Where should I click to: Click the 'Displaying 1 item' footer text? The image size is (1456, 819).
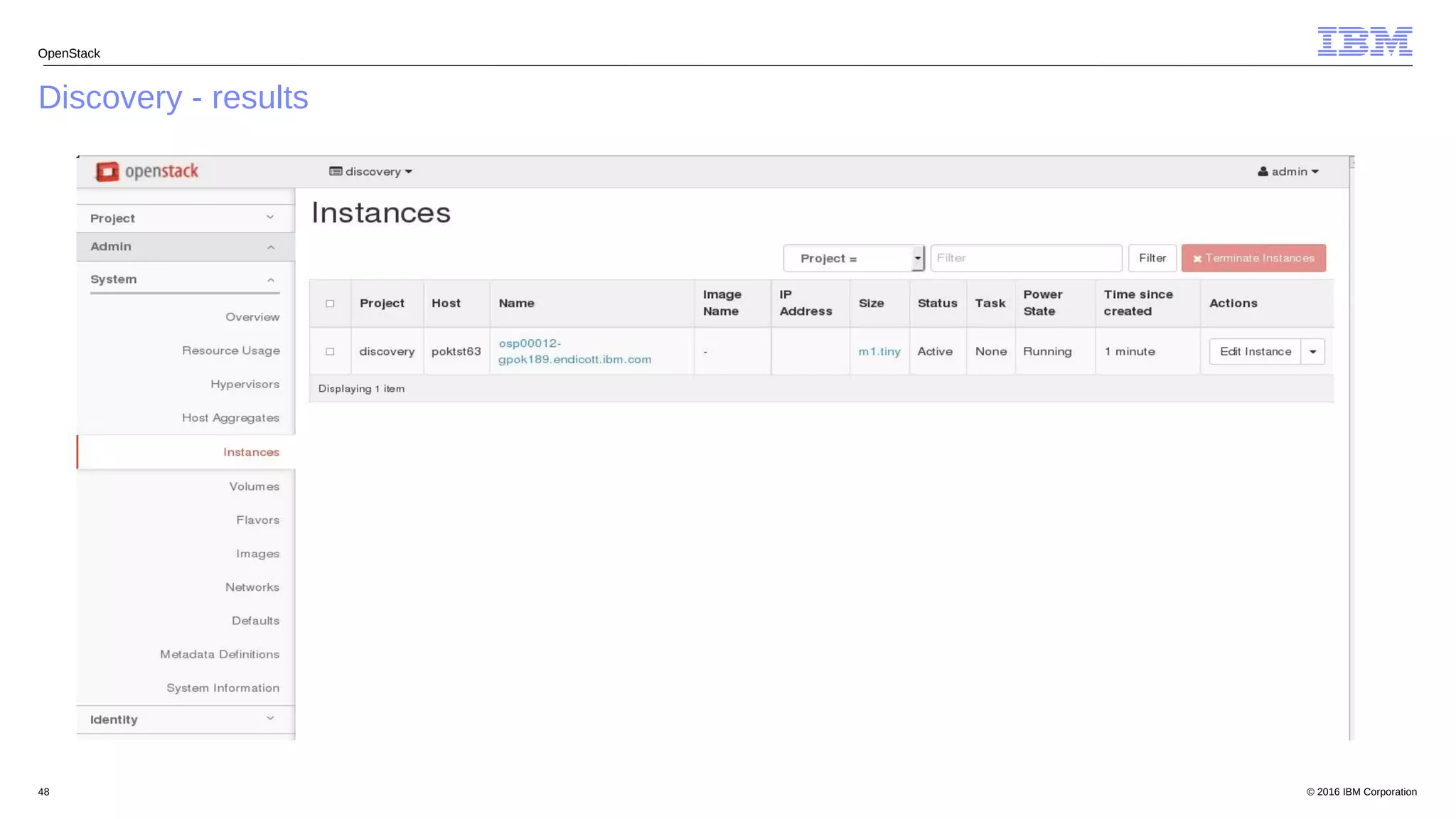[x=361, y=389]
